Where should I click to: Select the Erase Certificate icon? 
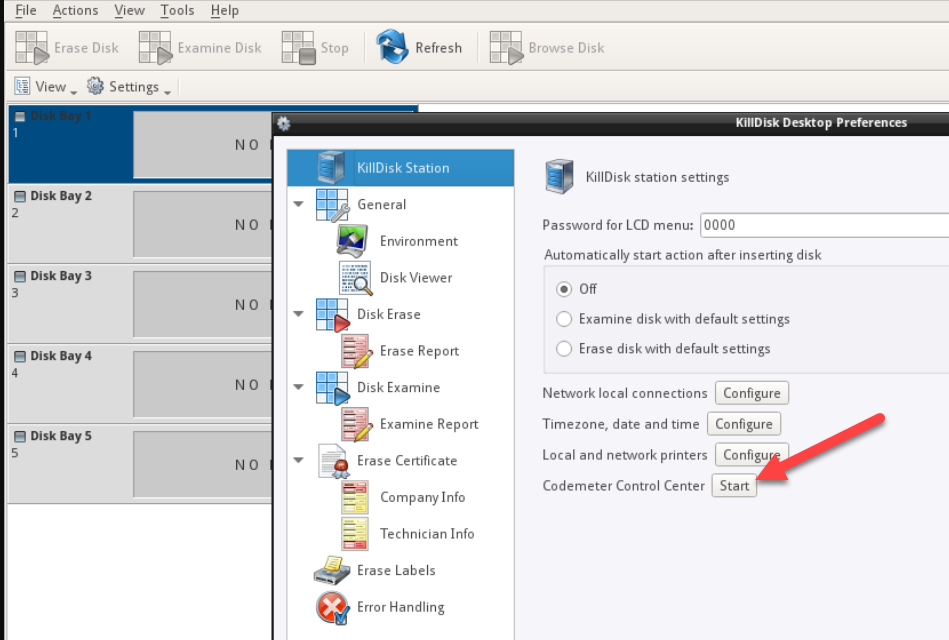tap(333, 461)
